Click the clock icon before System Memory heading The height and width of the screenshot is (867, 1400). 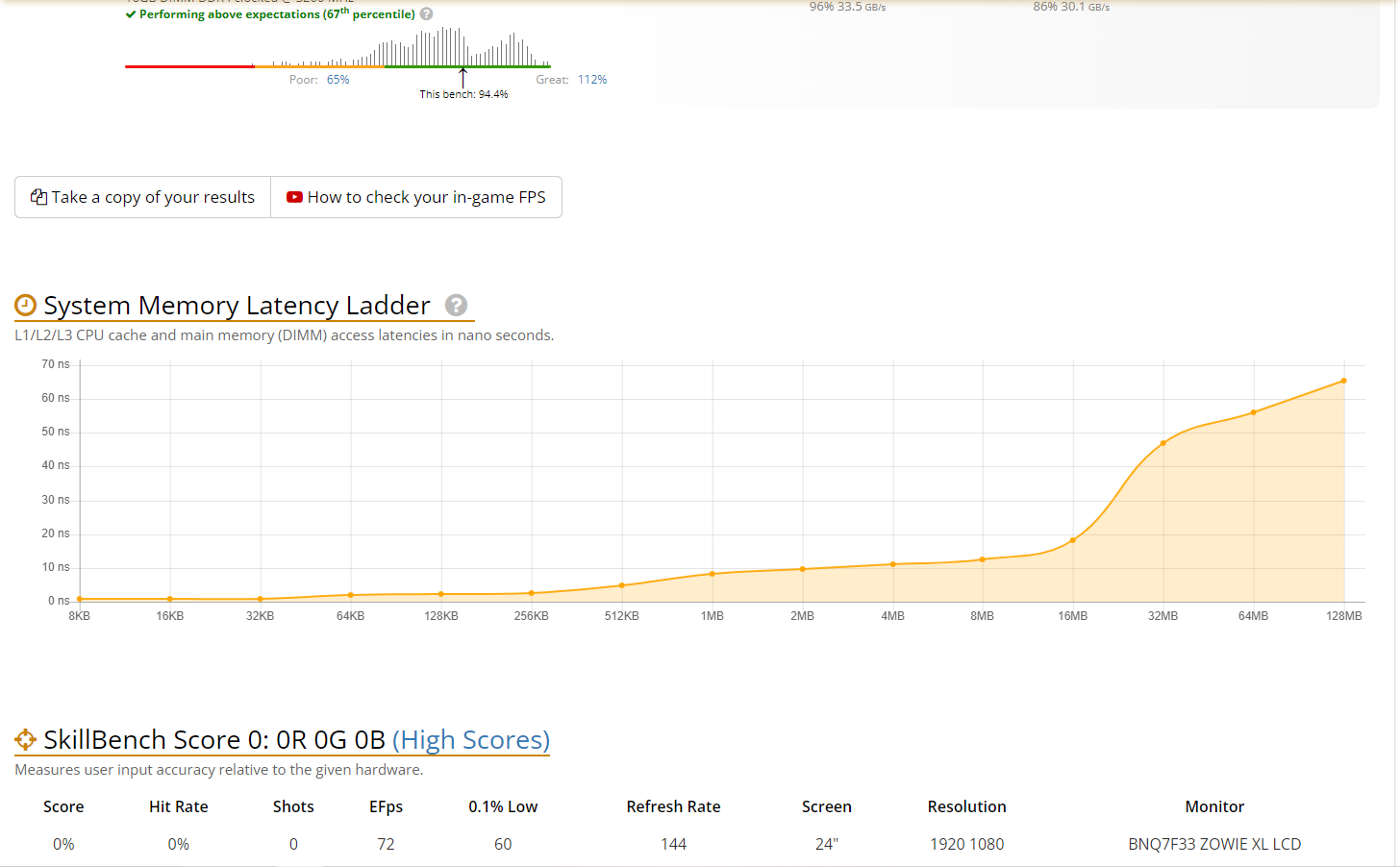point(25,306)
